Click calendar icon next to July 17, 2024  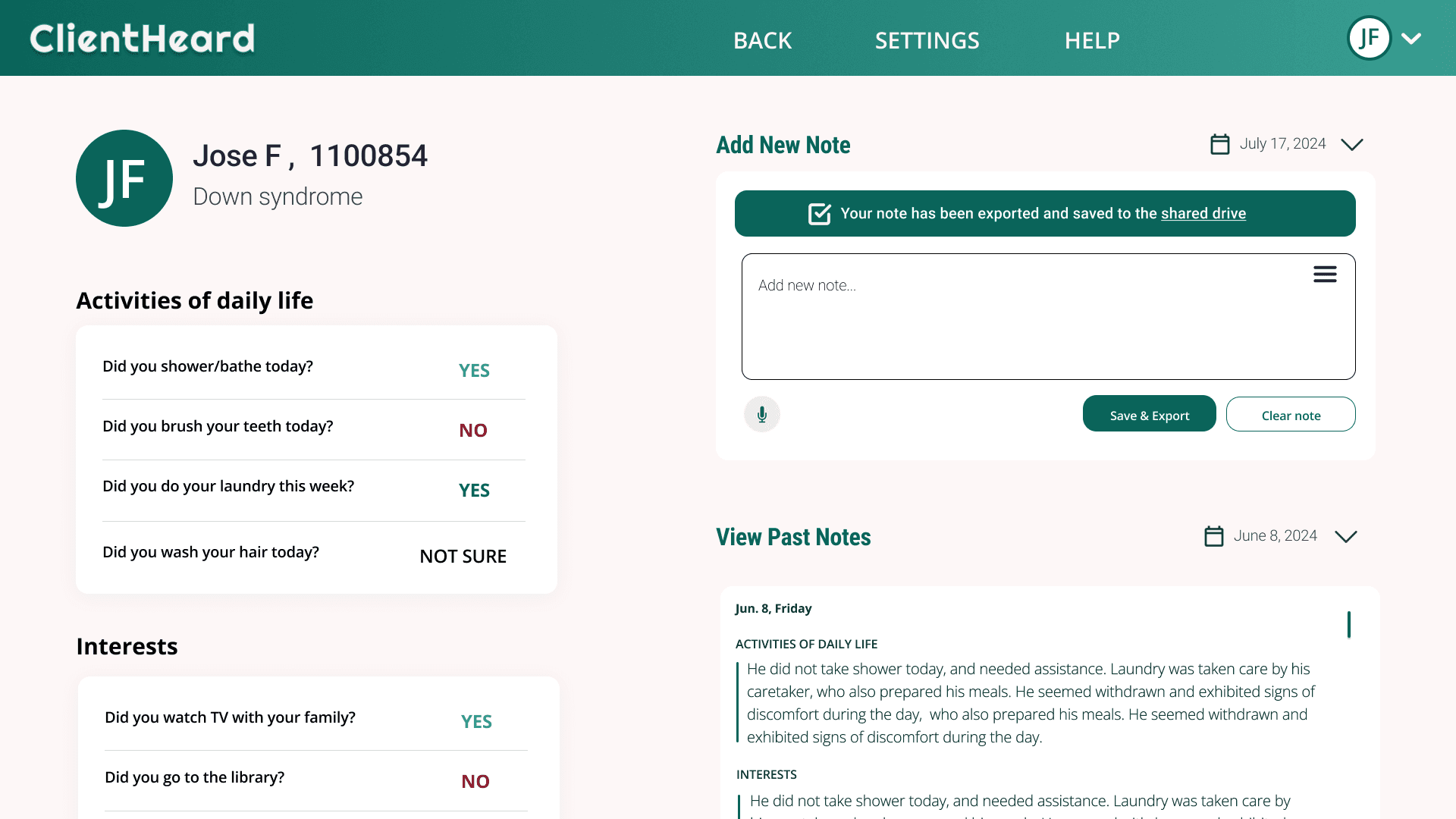click(x=1219, y=144)
